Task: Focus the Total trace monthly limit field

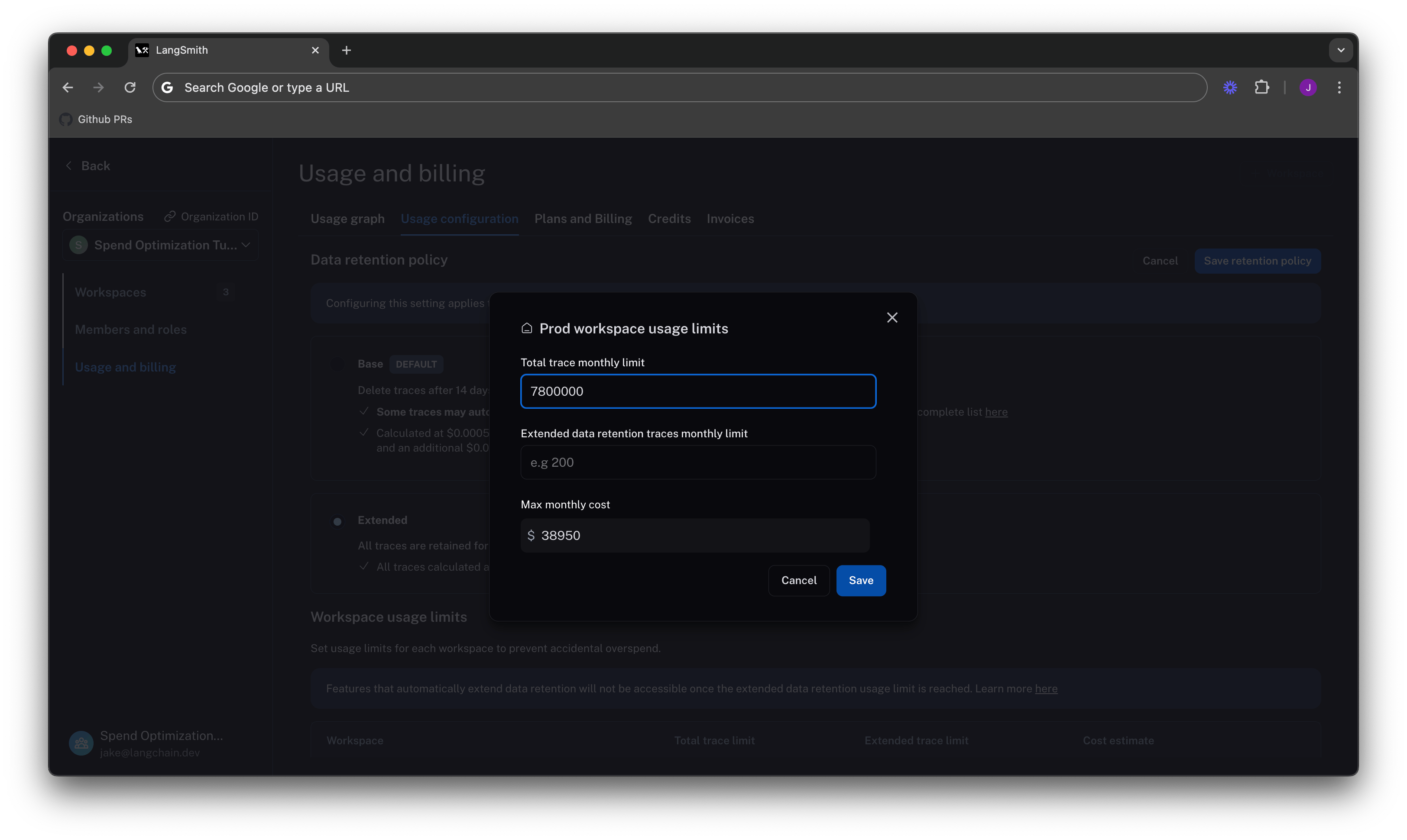Action: click(698, 391)
